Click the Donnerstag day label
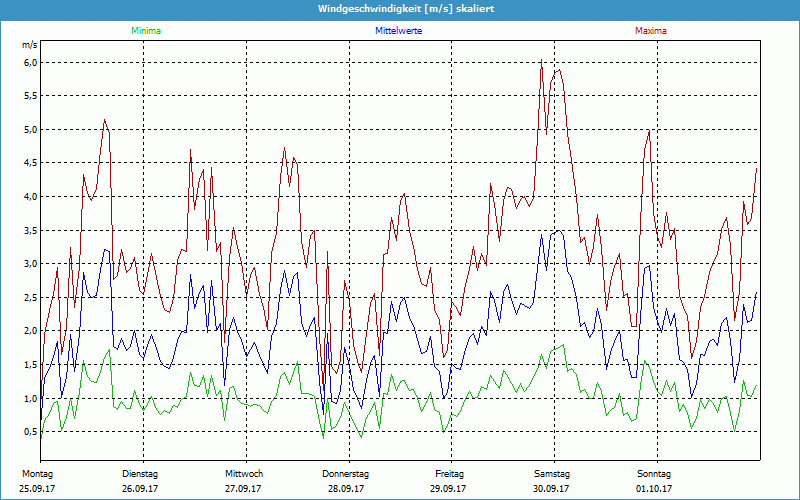Image resolution: width=800 pixels, height=500 pixels. (x=345, y=474)
